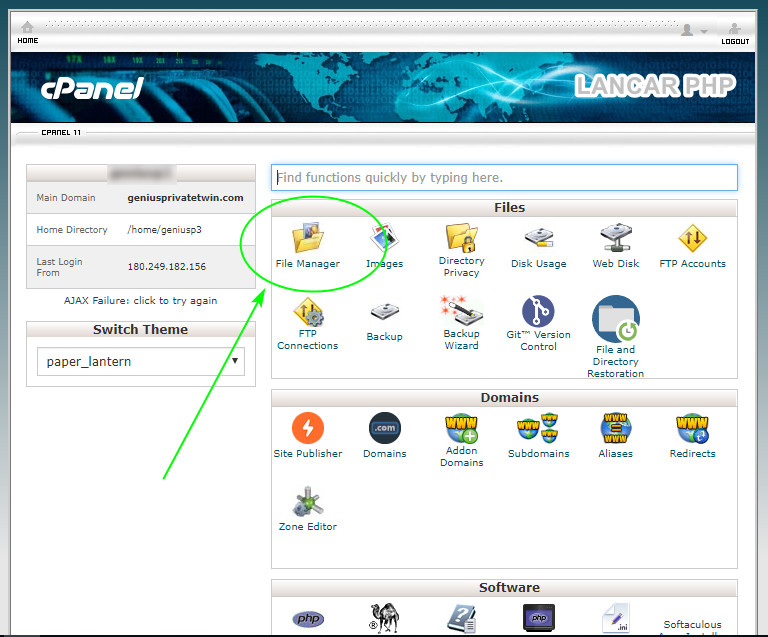Screen dimensions: 768x637
Task: Click the question mark book icon in Software
Action: [461, 618]
